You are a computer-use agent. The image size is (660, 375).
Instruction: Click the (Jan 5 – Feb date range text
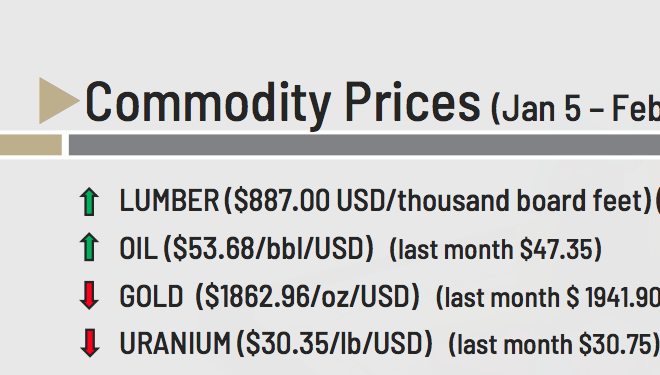coord(575,109)
